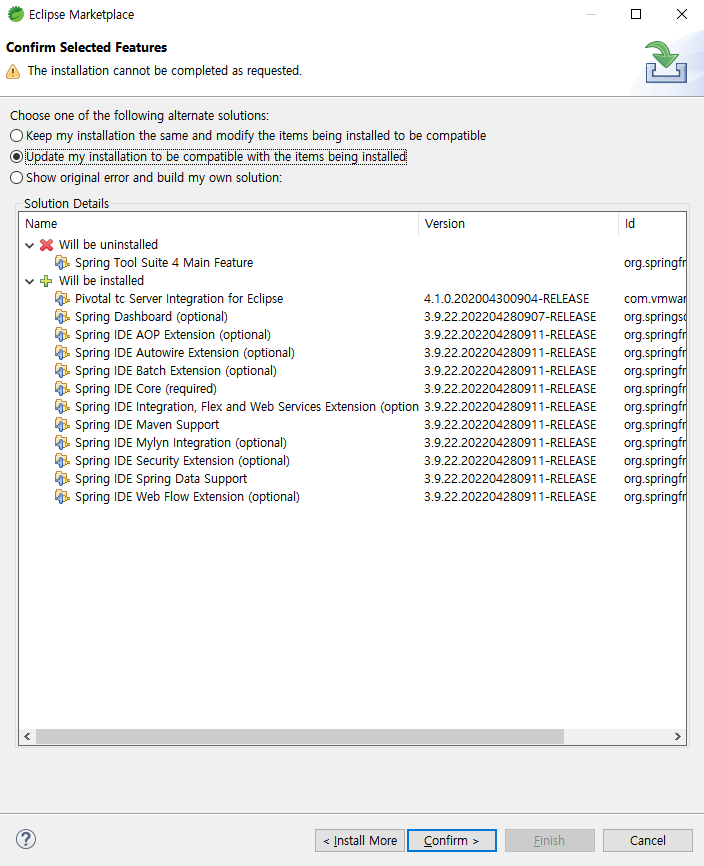Select Keep my installation the same option

pos(248,136)
